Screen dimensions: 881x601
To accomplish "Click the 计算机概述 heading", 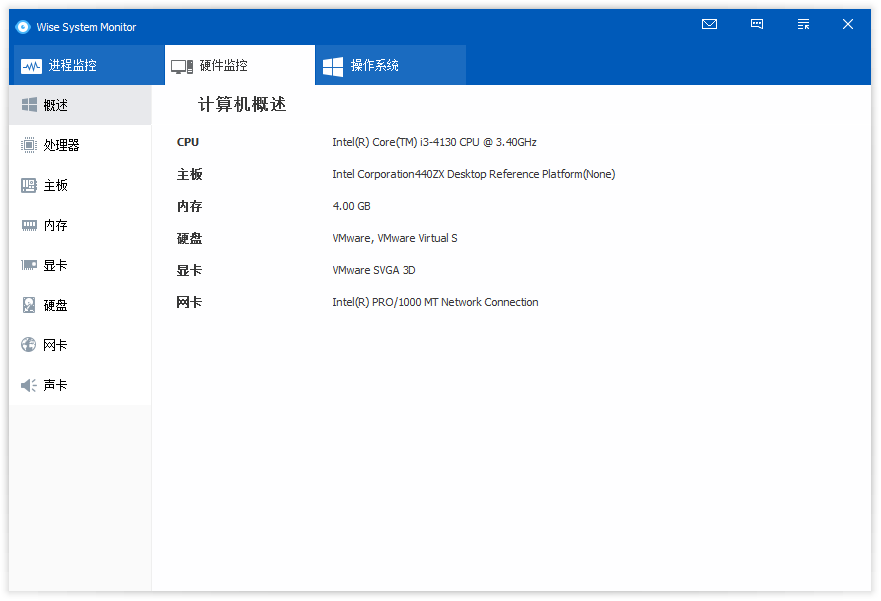I will pos(242,104).
